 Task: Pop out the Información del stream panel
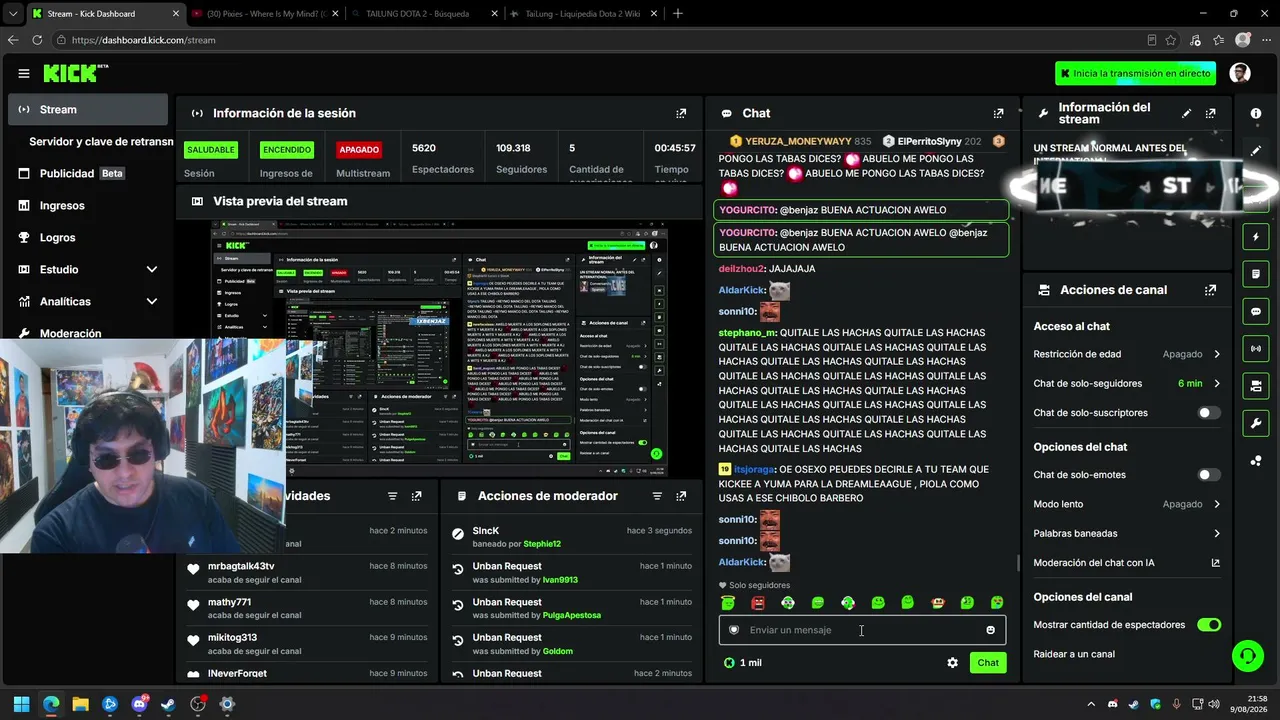[x=1211, y=113]
